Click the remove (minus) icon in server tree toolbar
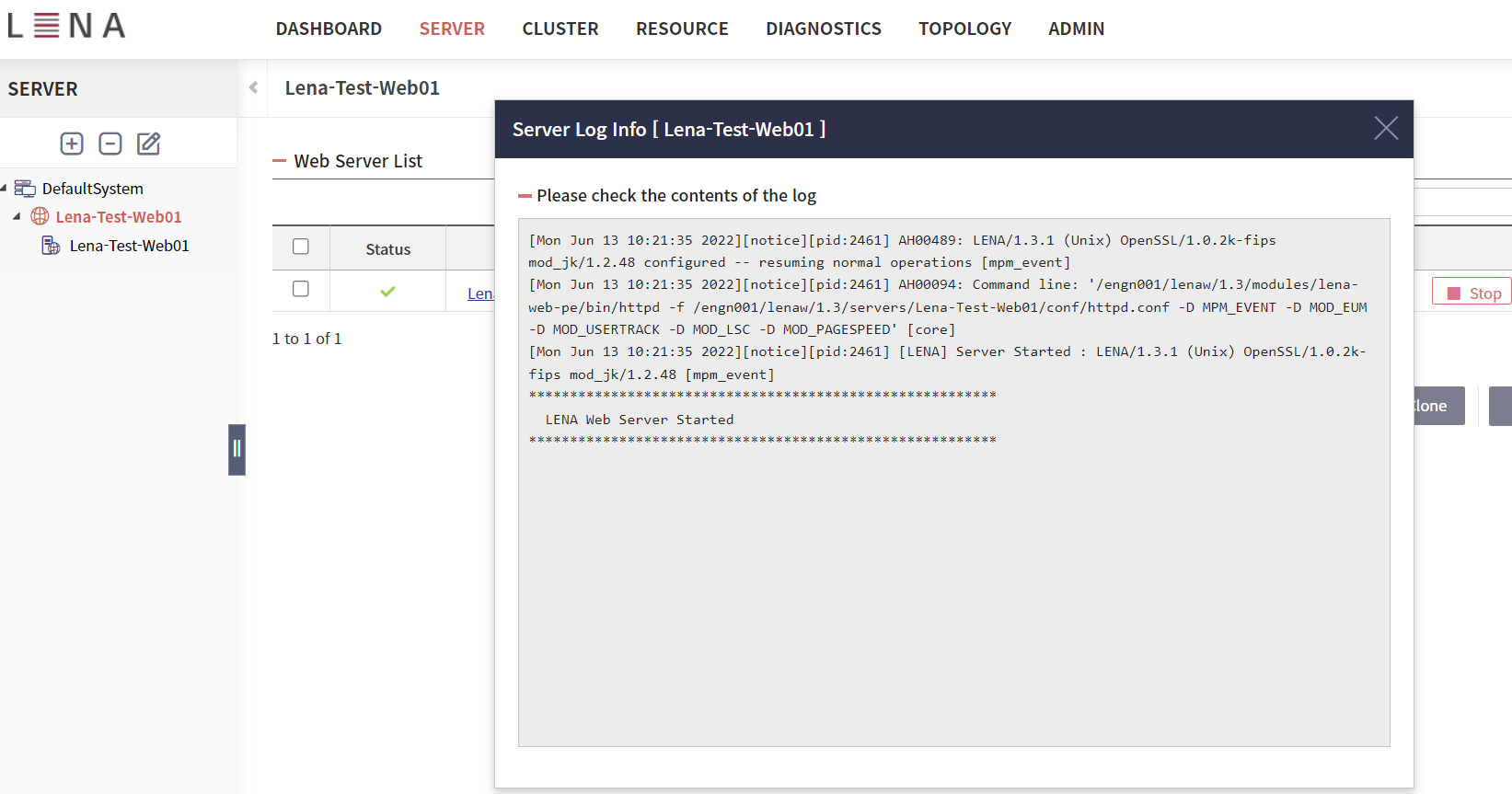 (x=110, y=144)
